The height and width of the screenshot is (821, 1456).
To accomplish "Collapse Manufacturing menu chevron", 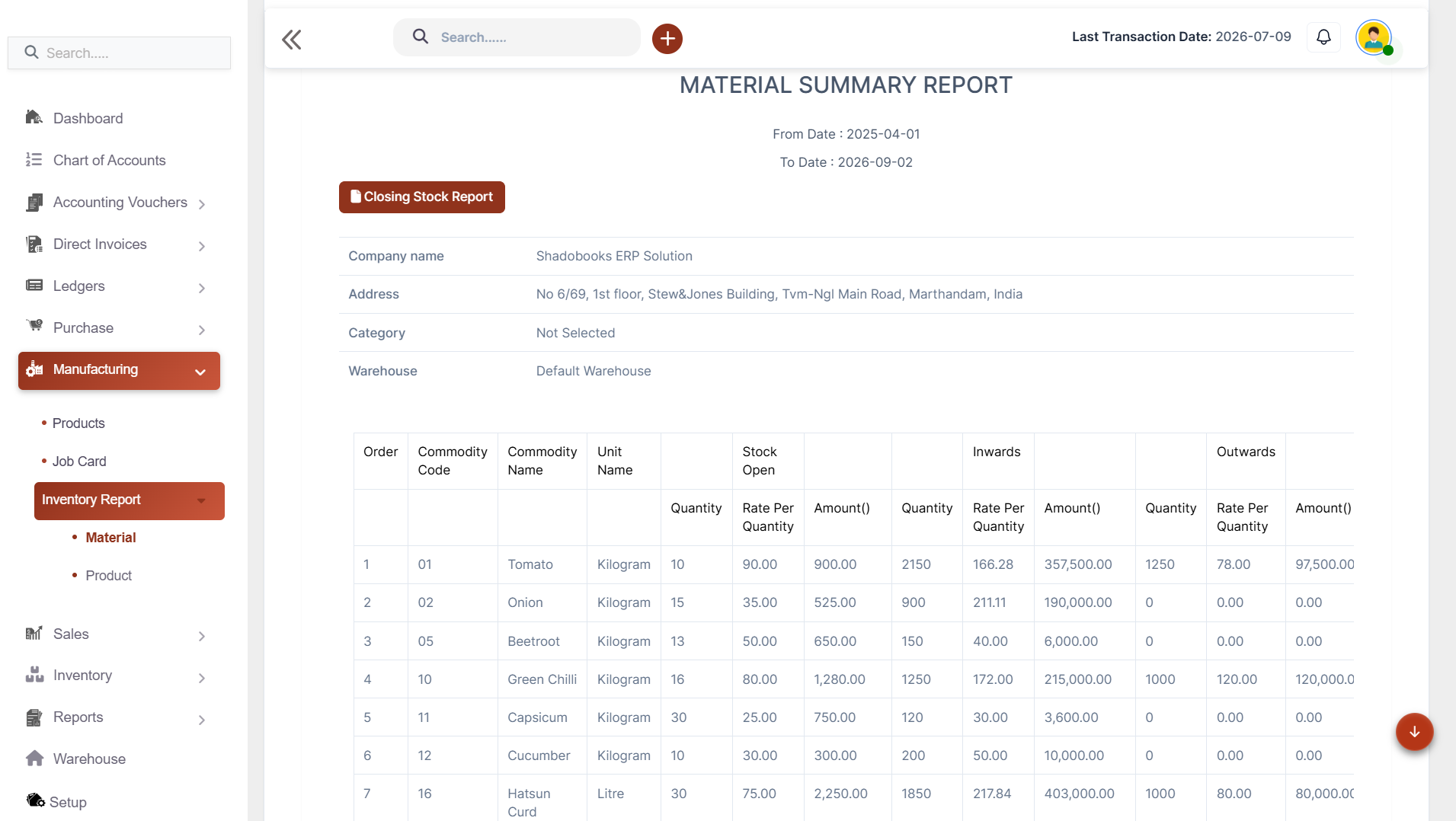I will 200,372.
